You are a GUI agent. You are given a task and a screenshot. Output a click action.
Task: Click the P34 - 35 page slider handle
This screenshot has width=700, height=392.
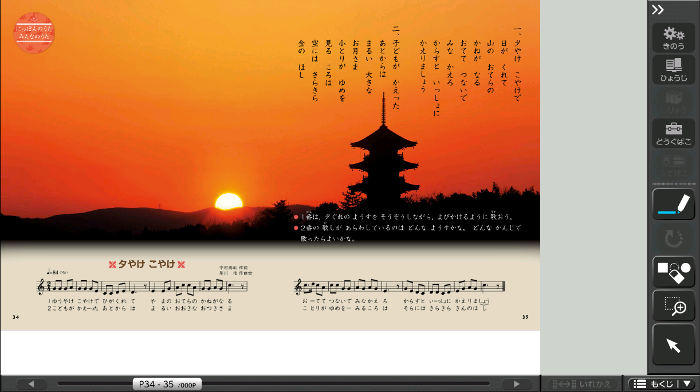[x=167, y=384]
